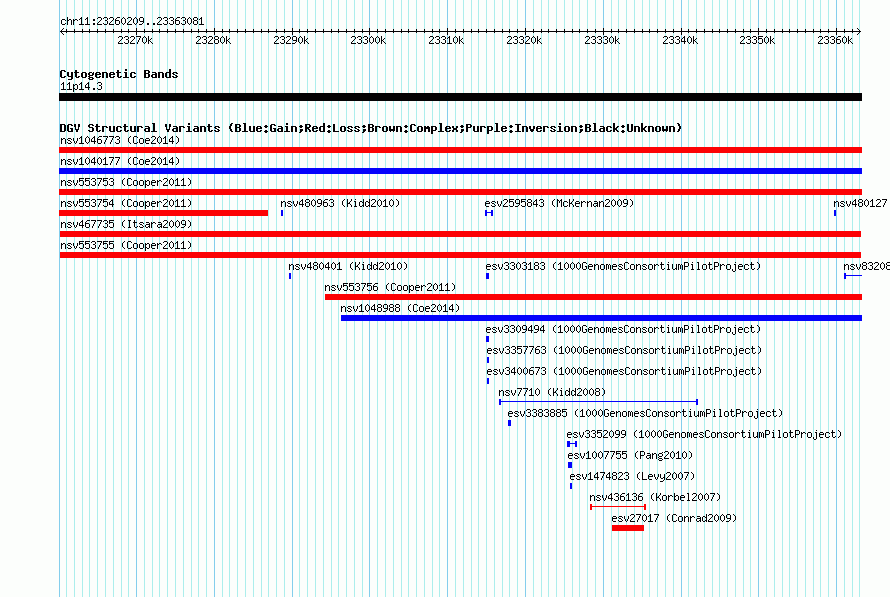Click the 23320k ruler label
The height and width of the screenshot is (597, 890).
tap(524, 40)
